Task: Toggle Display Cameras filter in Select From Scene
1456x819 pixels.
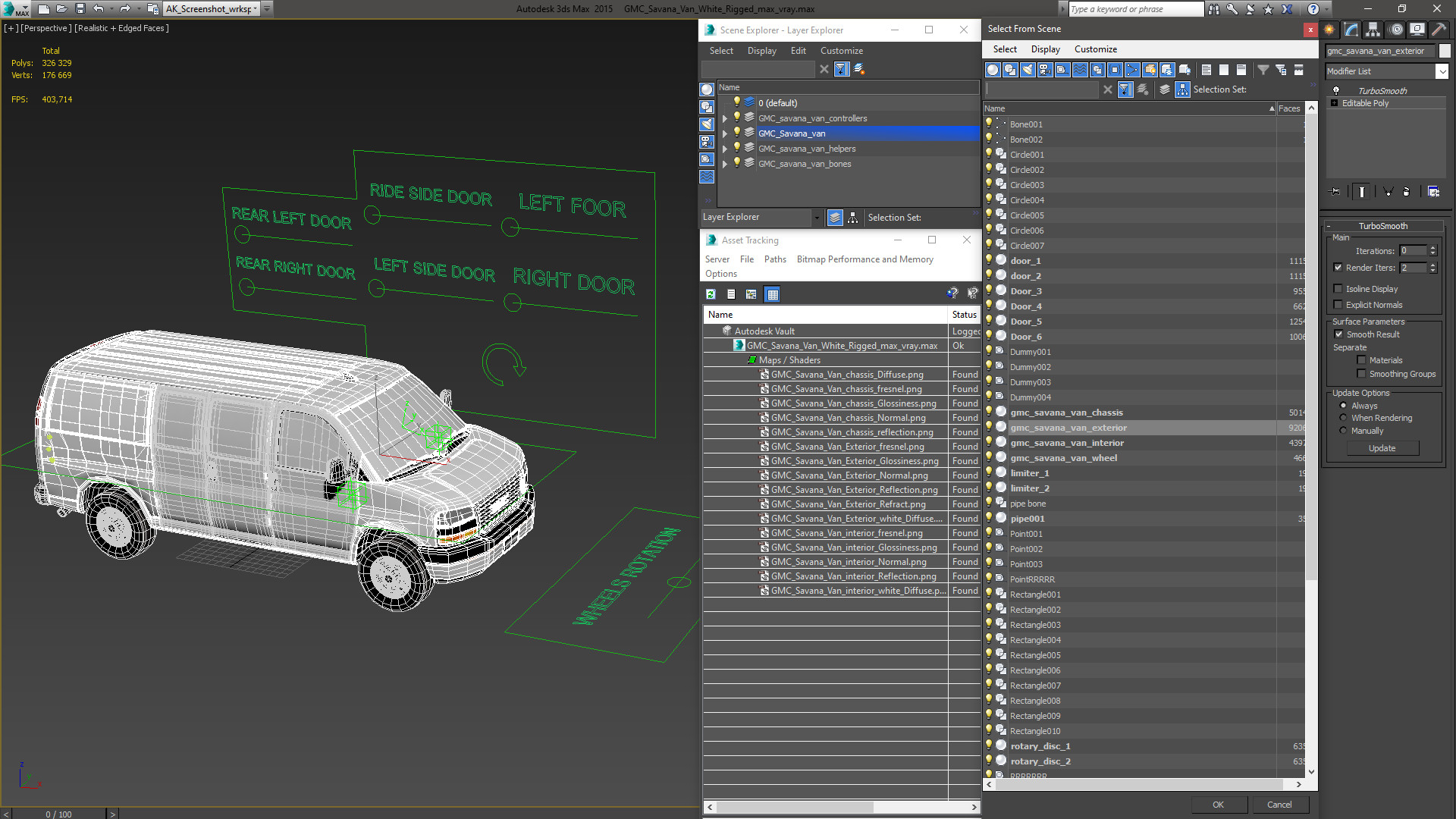Action: pyautogui.click(x=1045, y=70)
